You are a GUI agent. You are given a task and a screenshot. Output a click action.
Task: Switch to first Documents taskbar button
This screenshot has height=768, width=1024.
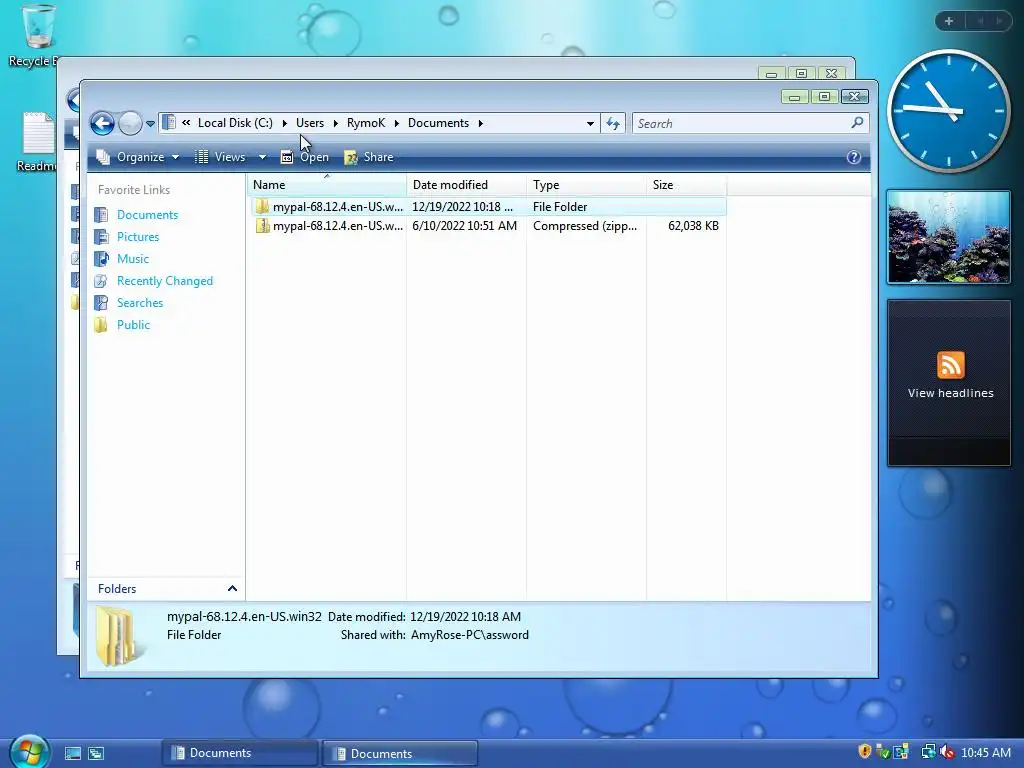pos(240,753)
